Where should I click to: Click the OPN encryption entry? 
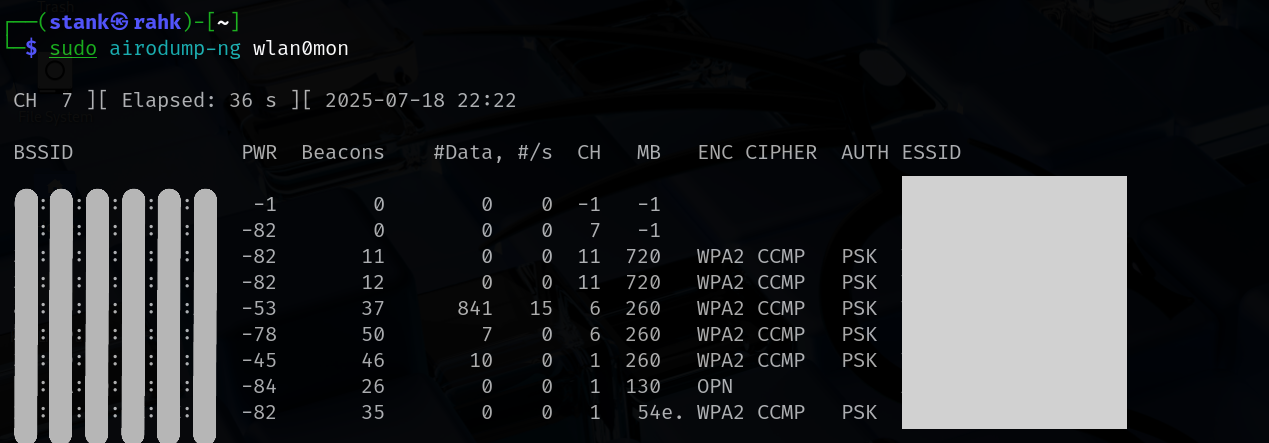(x=715, y=386)
